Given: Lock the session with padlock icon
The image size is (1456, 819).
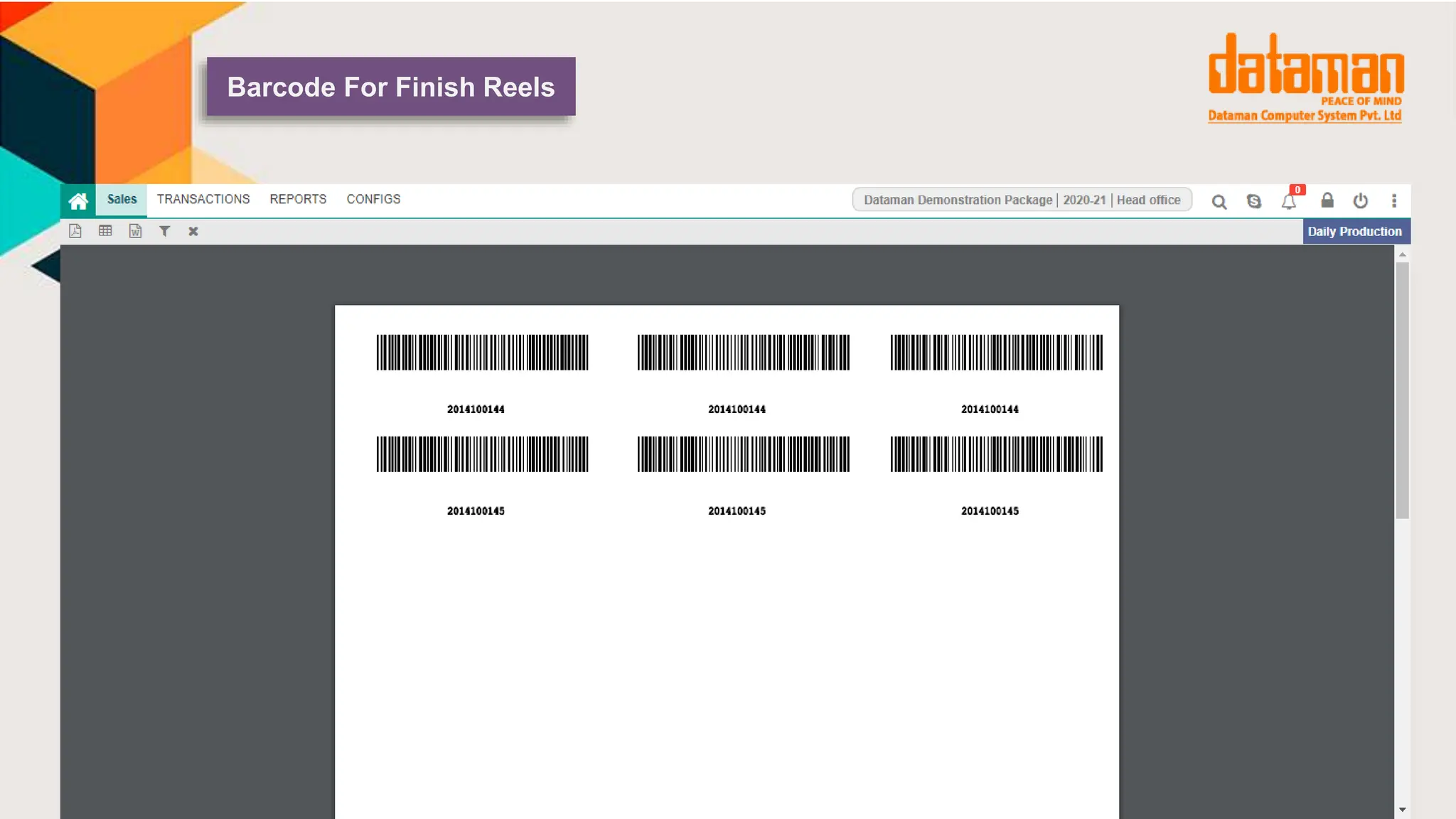Looking at the screenshot, I should pyautogui.click(x=1327, y=201).
